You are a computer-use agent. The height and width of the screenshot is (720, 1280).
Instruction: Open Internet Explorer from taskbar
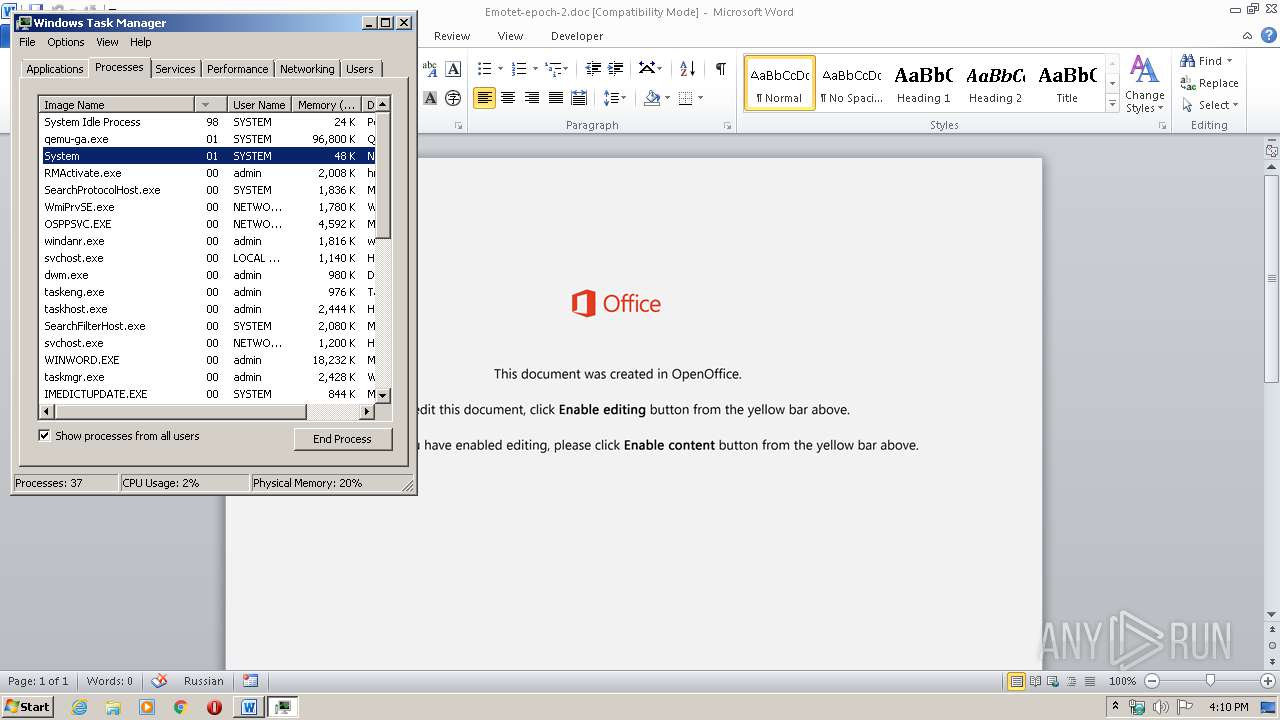point(80,707)
